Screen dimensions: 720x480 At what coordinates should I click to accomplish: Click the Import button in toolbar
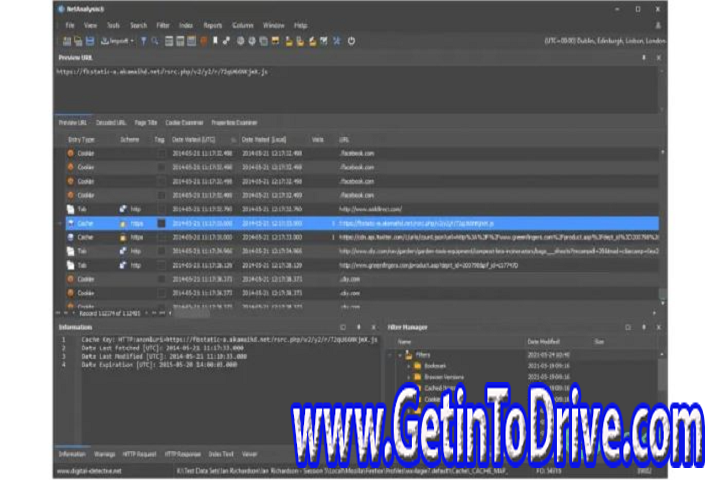coord(115,41)
